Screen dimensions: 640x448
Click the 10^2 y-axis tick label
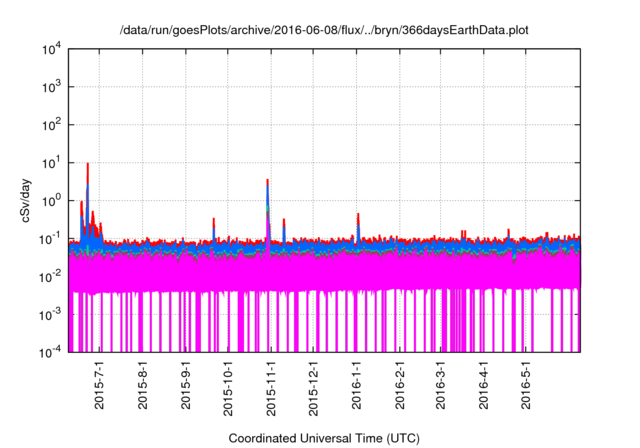coord(51,125)
